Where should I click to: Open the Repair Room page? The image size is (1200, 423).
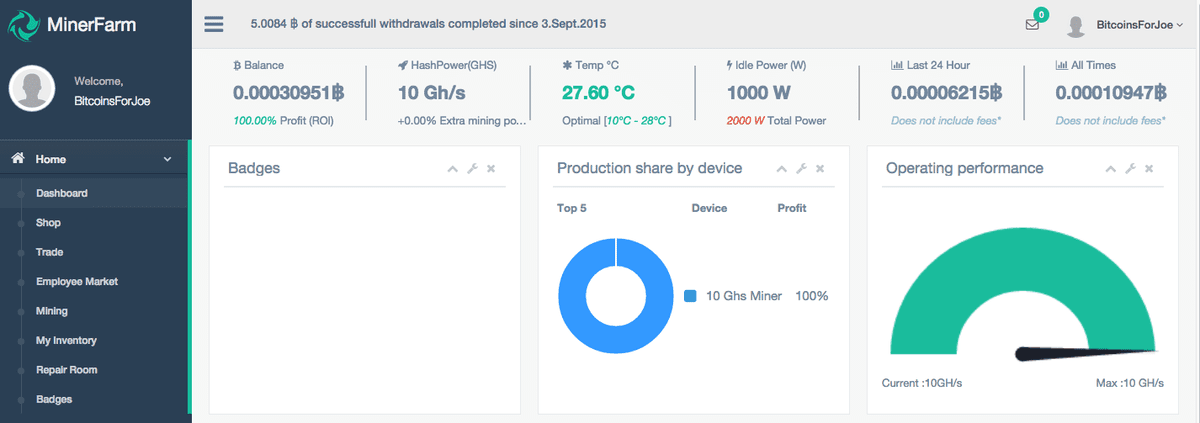tap(66, 370)
